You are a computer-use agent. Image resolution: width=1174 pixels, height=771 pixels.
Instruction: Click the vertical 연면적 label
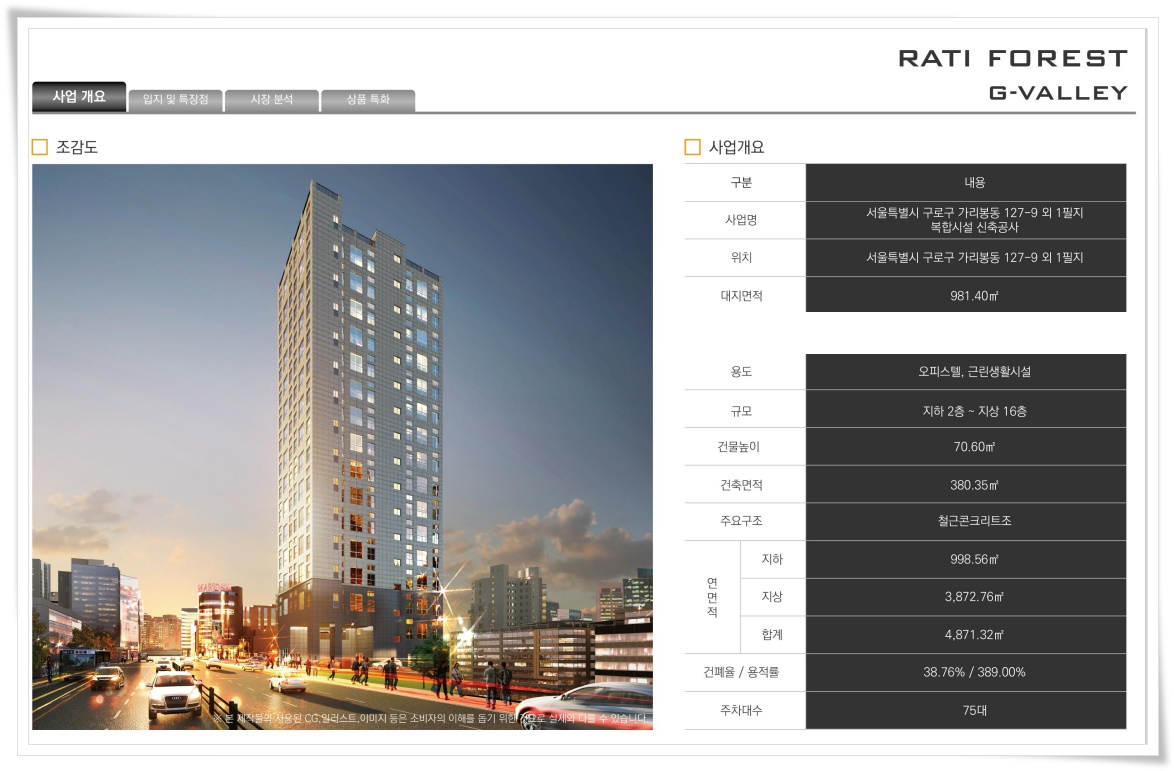point(712,597)
